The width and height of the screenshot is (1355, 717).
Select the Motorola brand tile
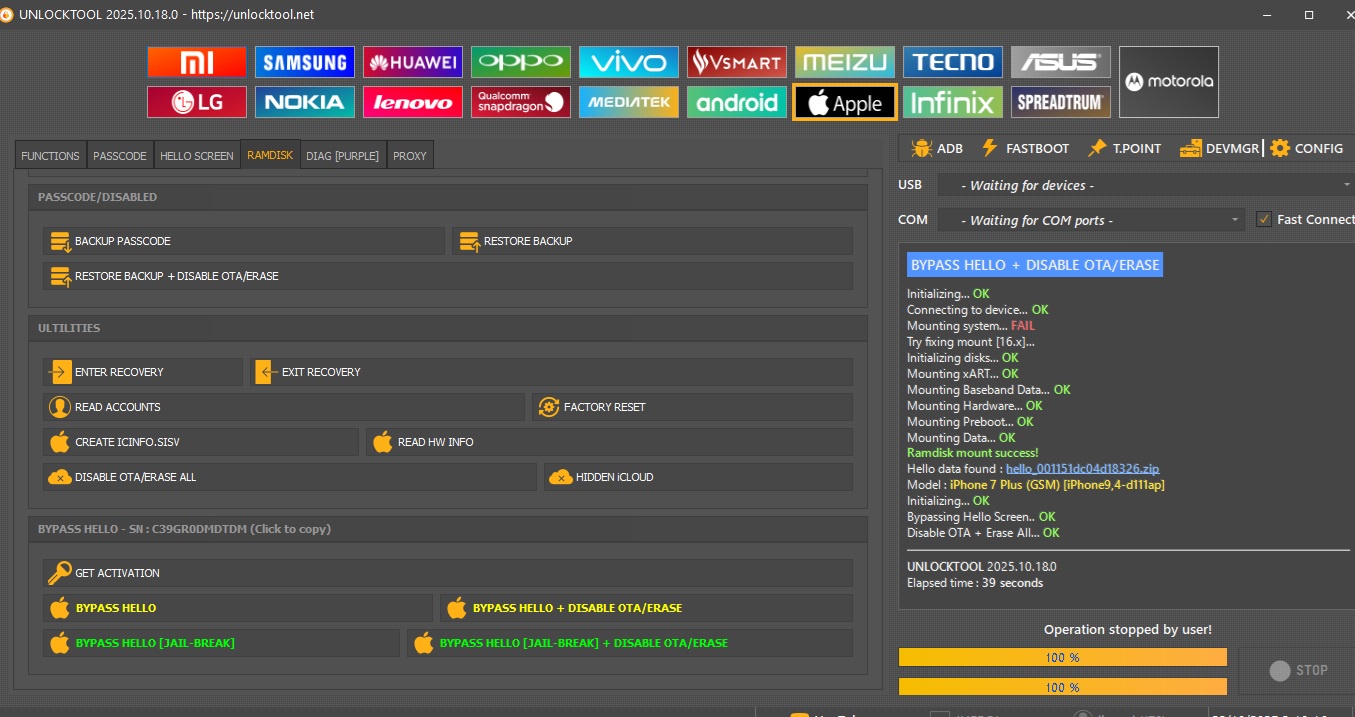[1169, 82]
